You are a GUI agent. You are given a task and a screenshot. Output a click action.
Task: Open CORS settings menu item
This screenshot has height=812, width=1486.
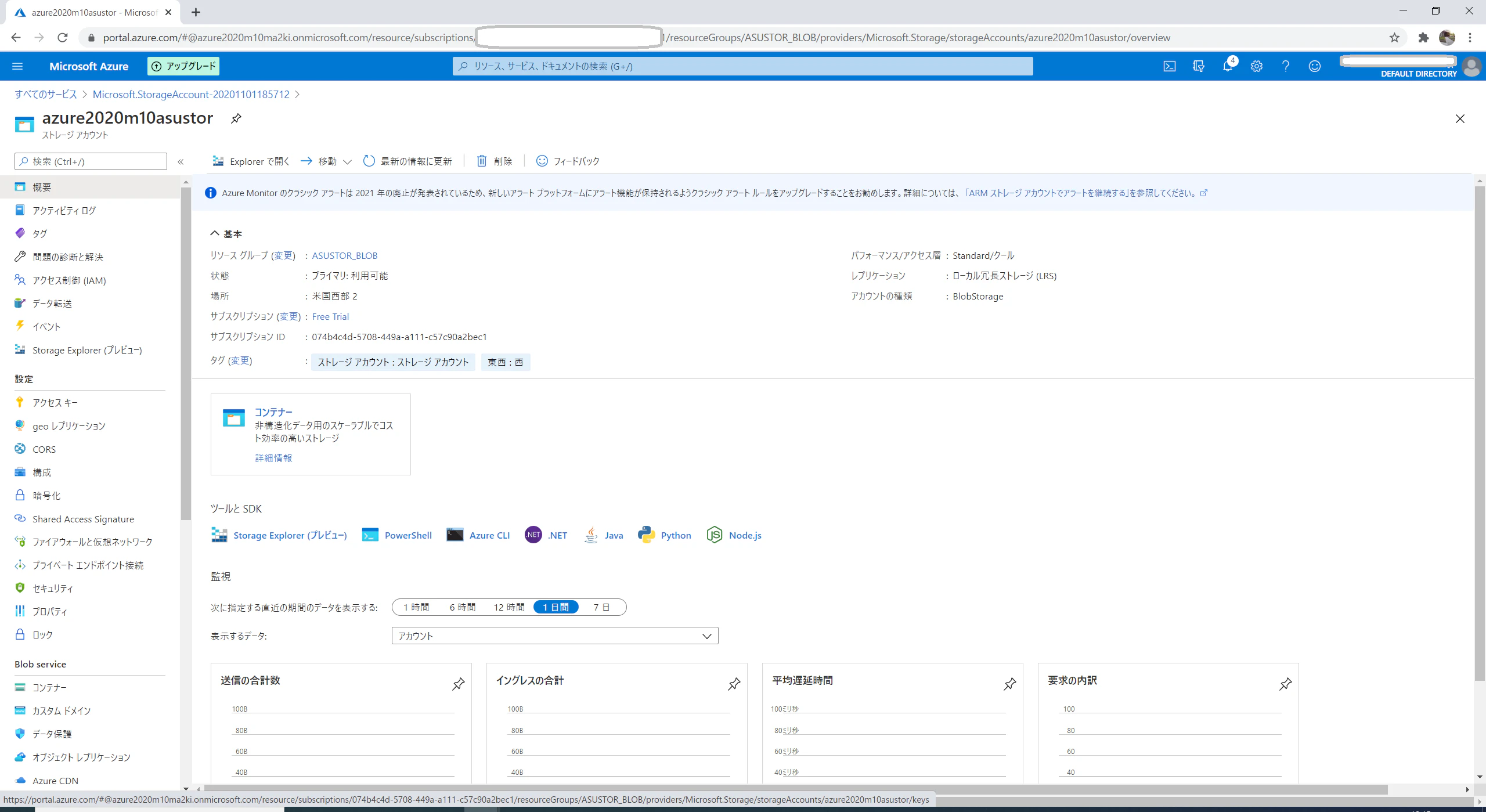click(x=44, y=449)
